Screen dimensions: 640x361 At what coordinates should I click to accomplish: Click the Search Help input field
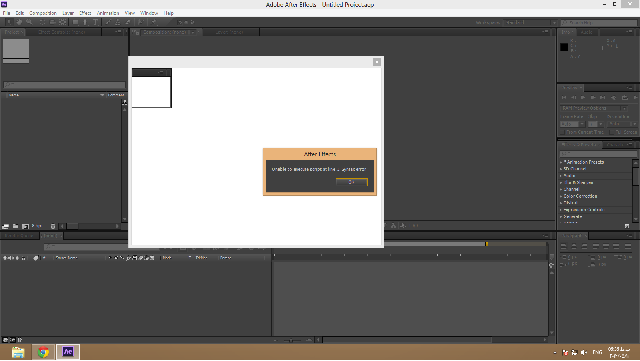point(598,22)
